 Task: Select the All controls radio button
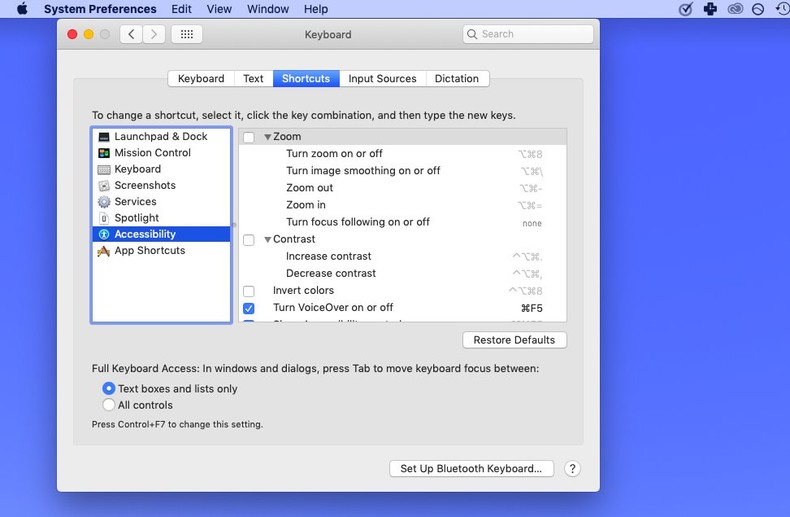pyautogui.click(x=109, y=405)
